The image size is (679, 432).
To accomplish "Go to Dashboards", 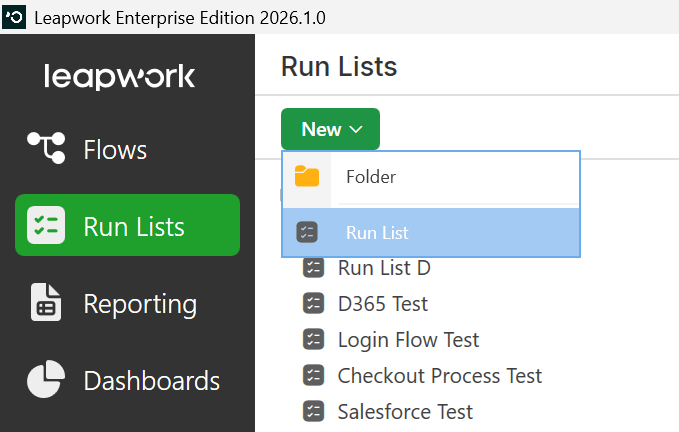I will coord(152,381).
